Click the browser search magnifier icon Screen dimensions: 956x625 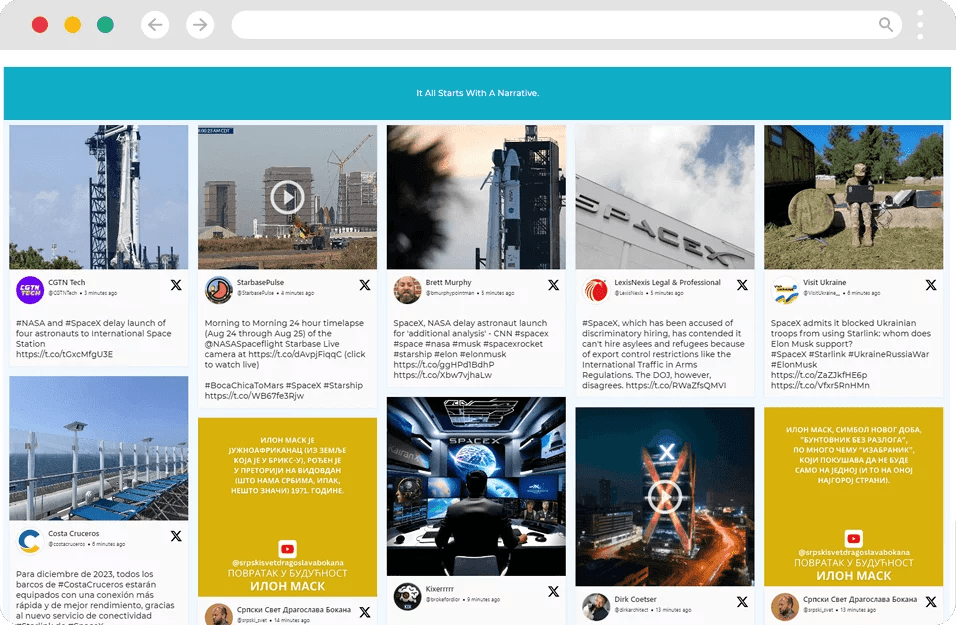pos(885,24)
